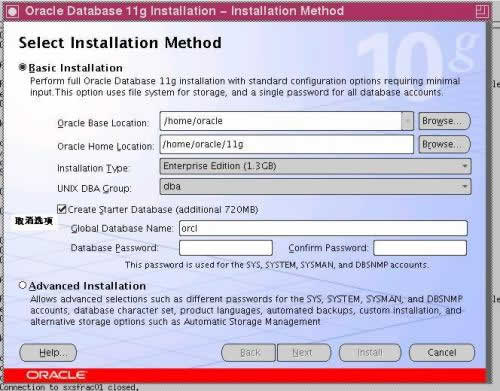Open the Help button
Image resolution: width=500 pixels, height=391 pixels.
(48, 353)
